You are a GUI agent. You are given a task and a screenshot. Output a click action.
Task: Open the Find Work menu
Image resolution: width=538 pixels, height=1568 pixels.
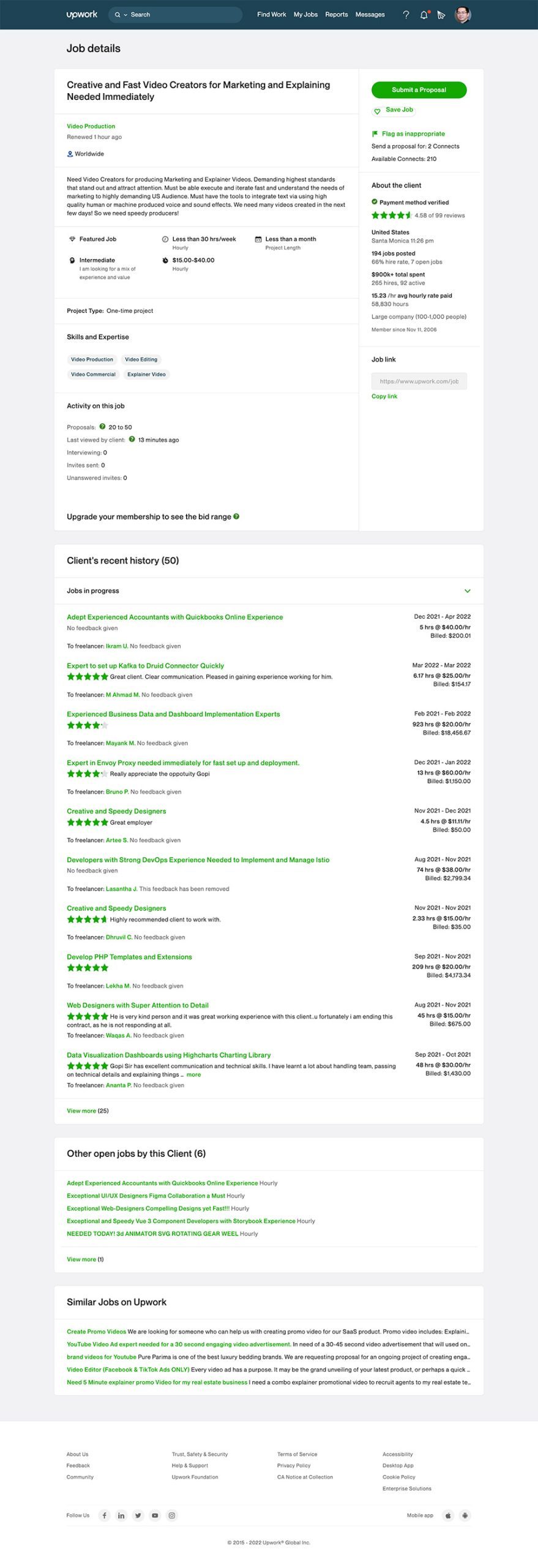[271, 15]
